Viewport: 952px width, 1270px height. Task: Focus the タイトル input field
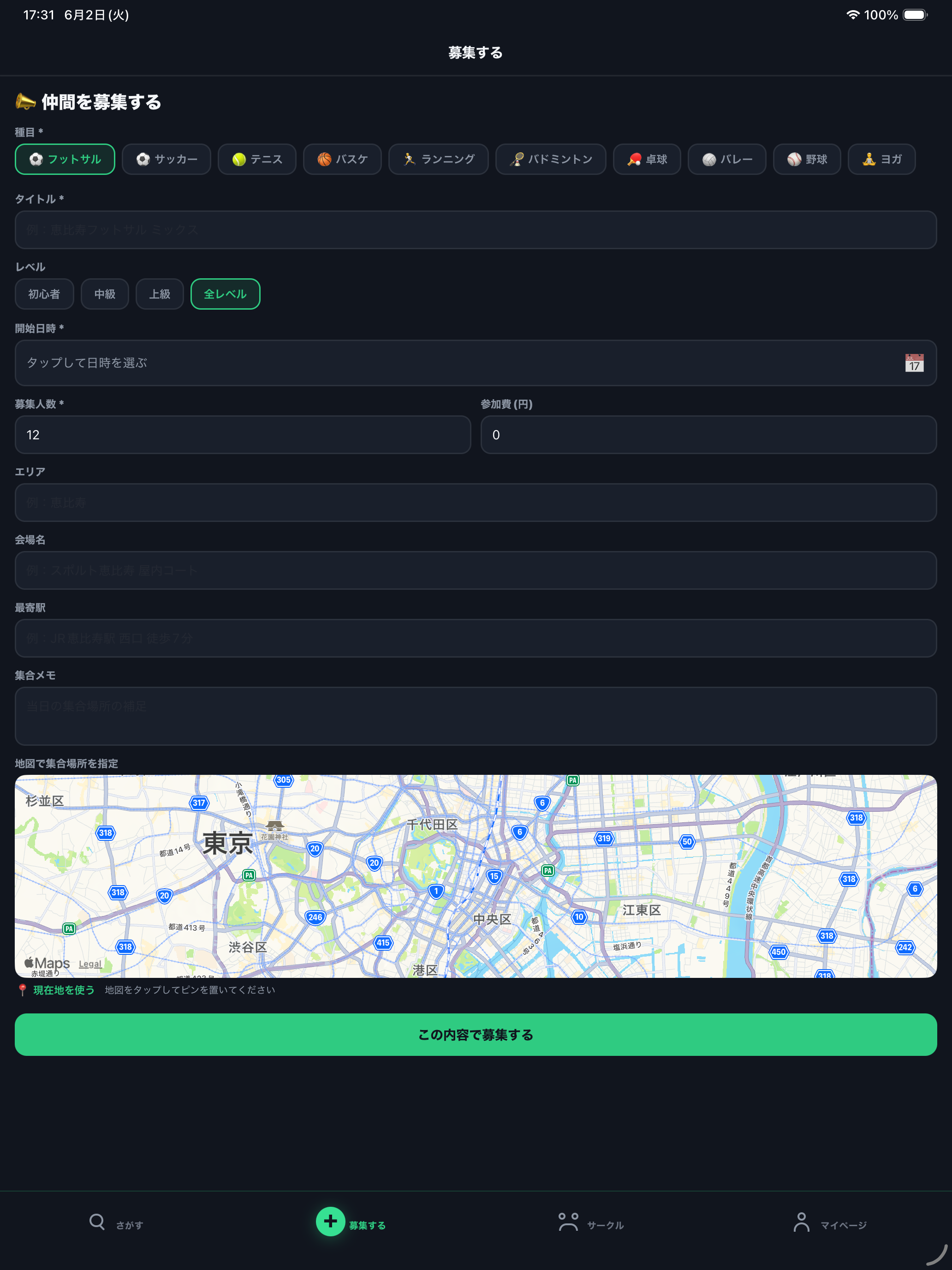click(476, 230)
